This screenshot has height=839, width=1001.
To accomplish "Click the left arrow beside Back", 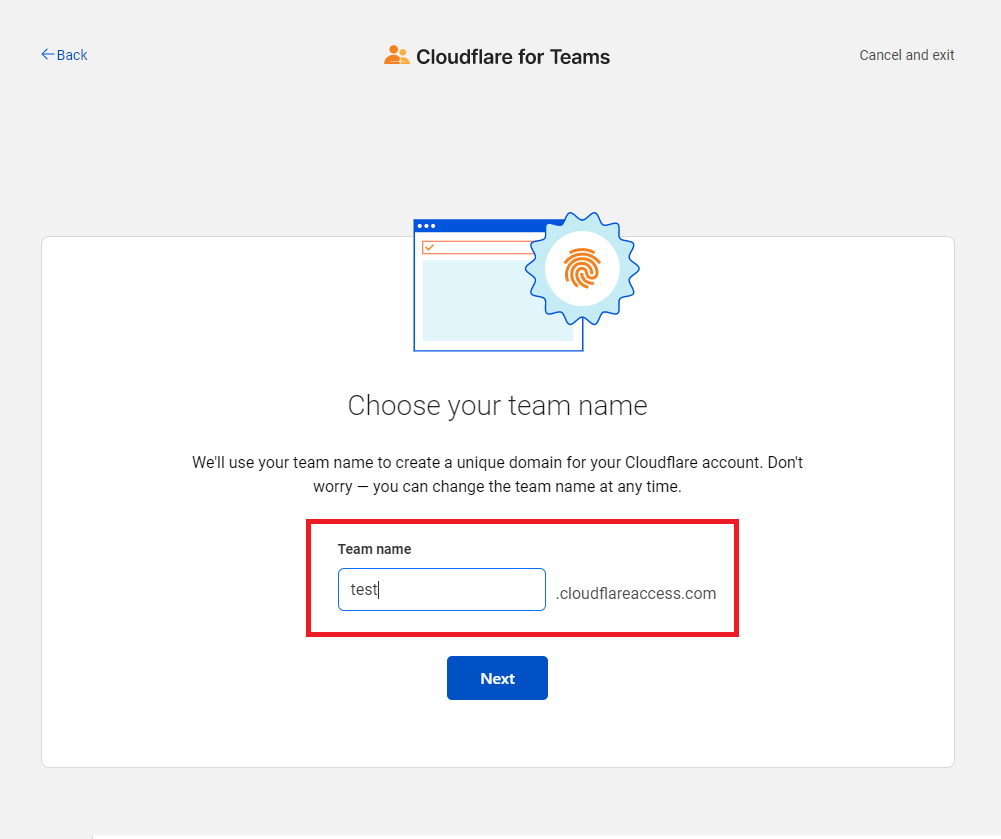I will tap(47, 54).
